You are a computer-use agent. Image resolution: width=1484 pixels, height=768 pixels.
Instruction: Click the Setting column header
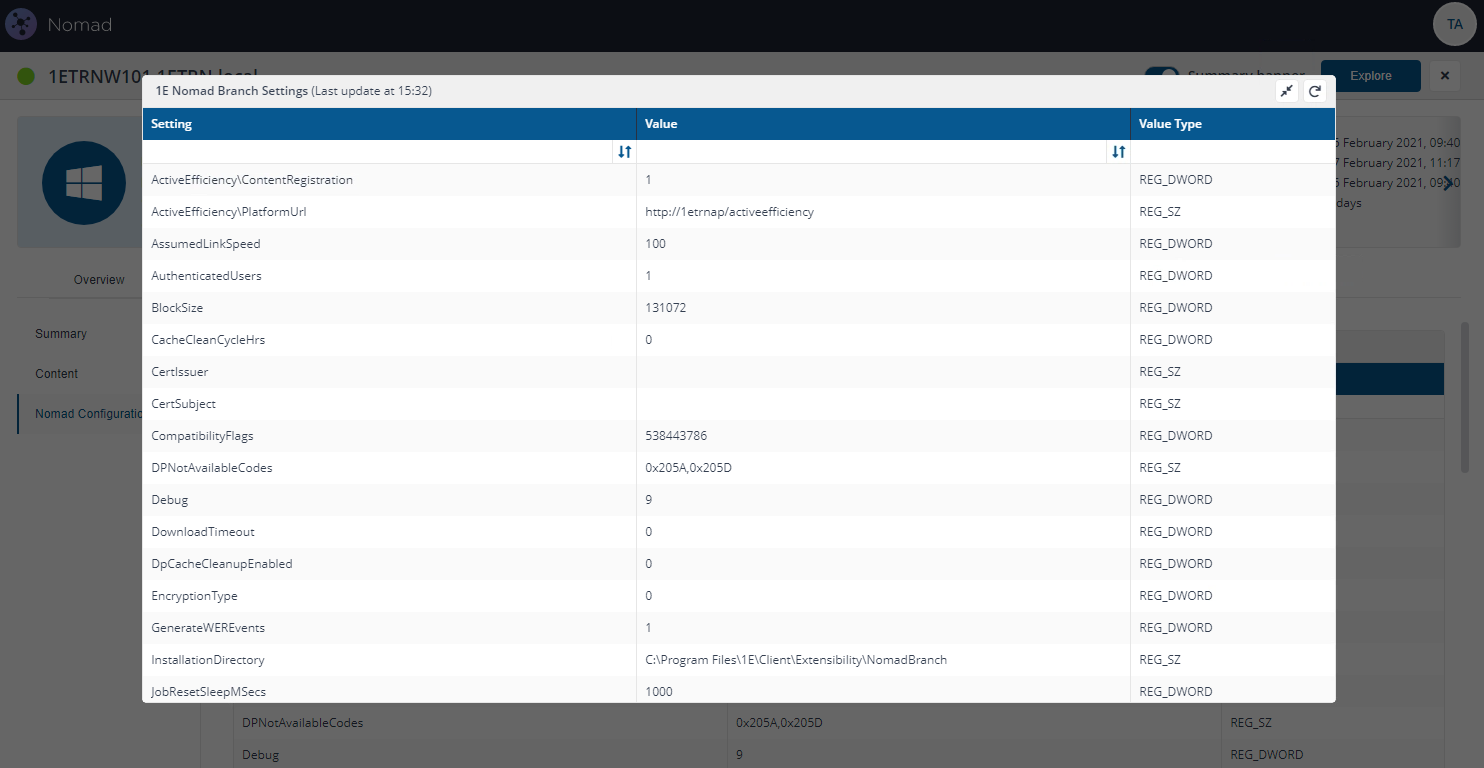click(x=389, y=124)
